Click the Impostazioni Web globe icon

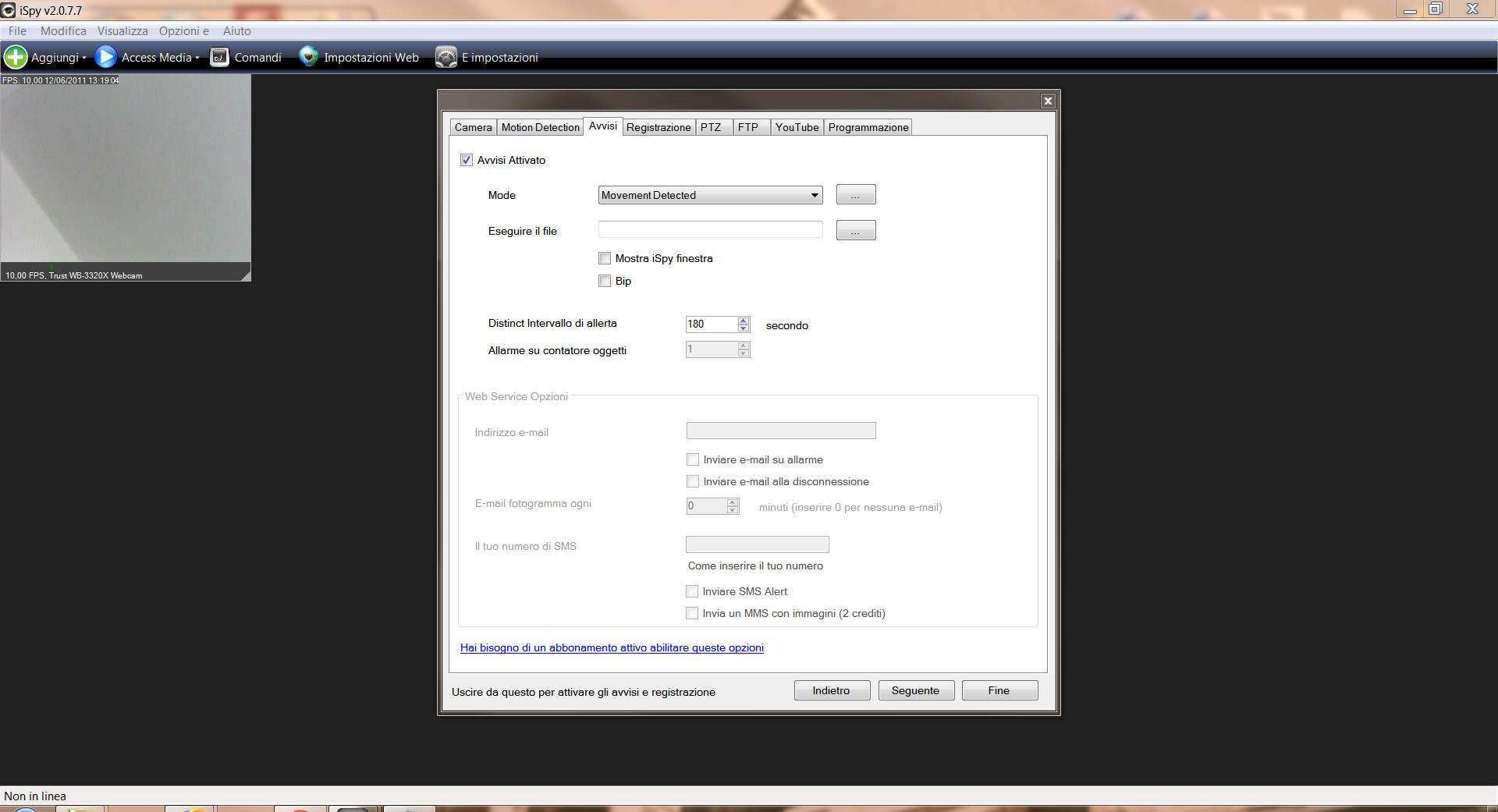309,57
